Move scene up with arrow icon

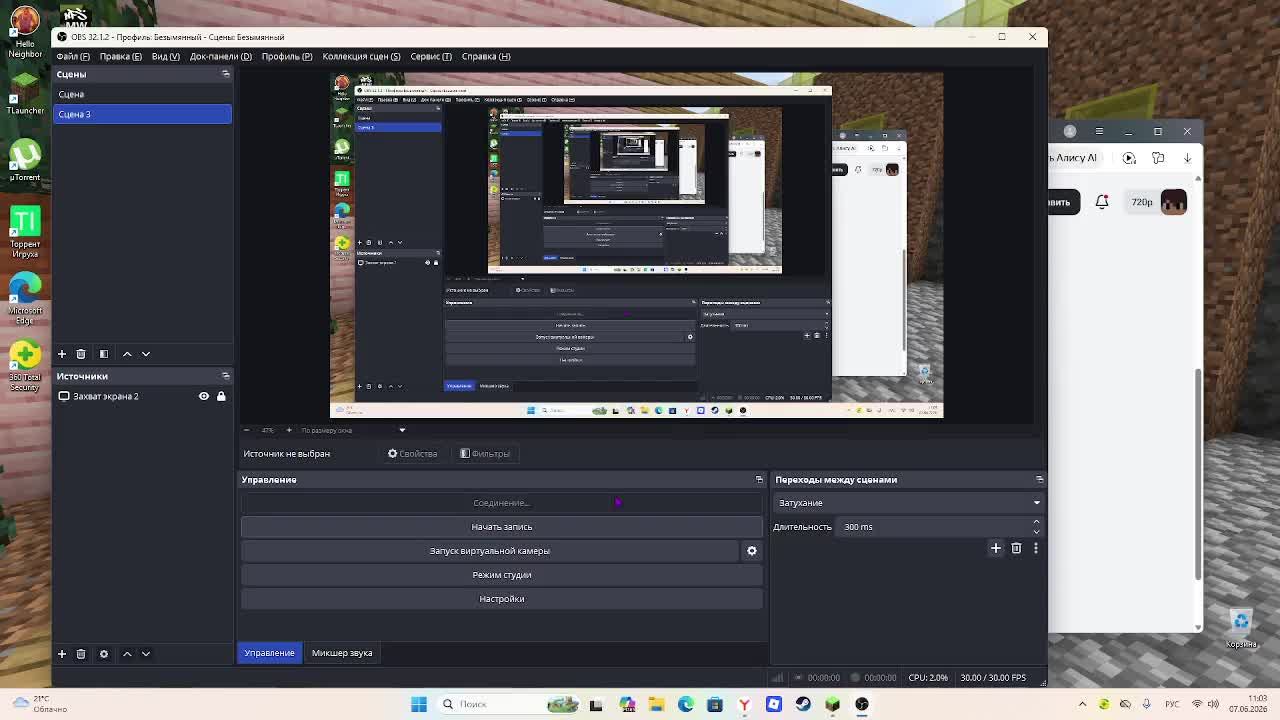coord(127,354)
